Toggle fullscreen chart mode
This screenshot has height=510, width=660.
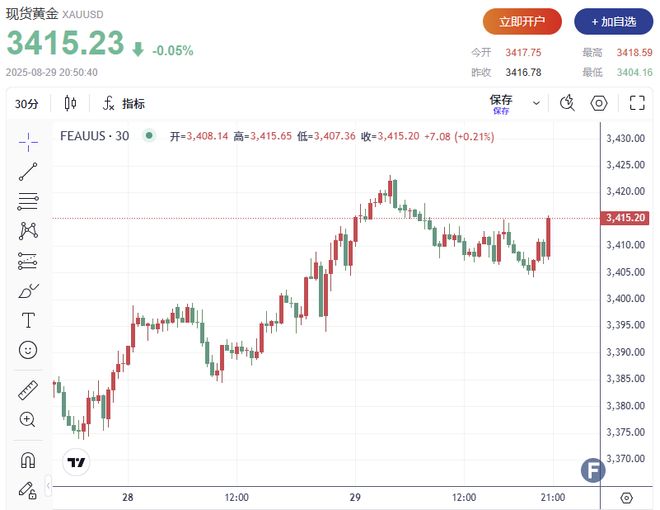click(x=636, y=103)
